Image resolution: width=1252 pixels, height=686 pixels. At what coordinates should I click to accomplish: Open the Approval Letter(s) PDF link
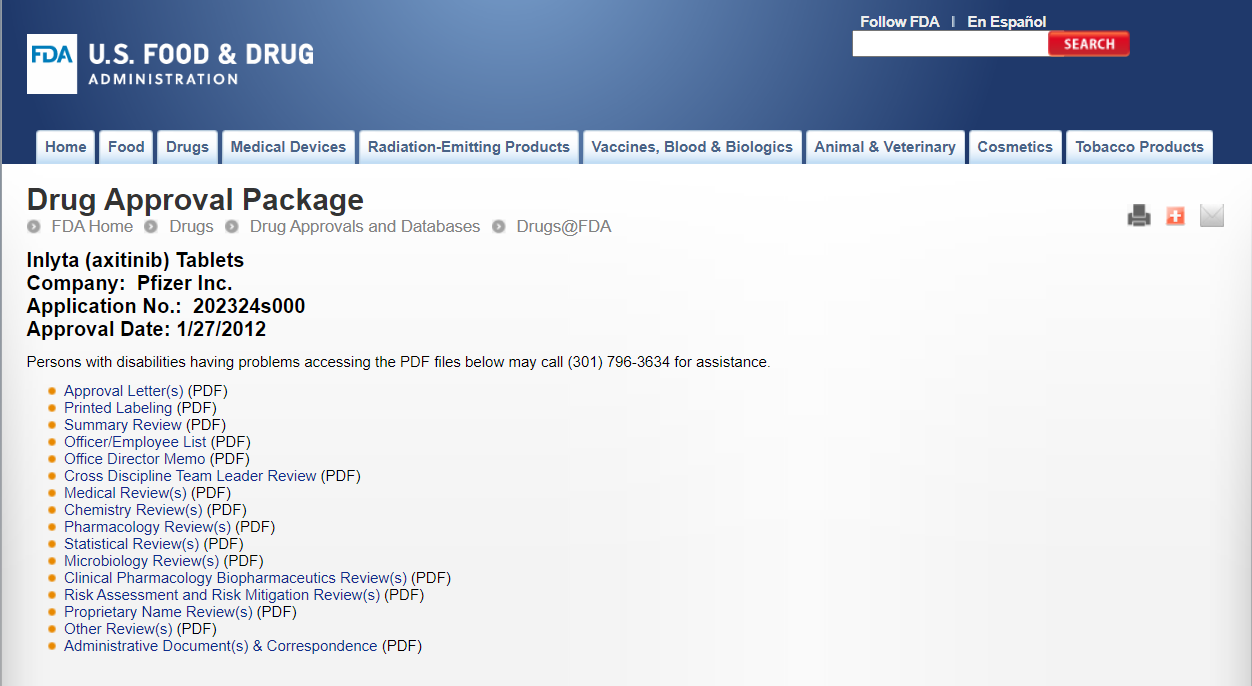pos(123,391)
